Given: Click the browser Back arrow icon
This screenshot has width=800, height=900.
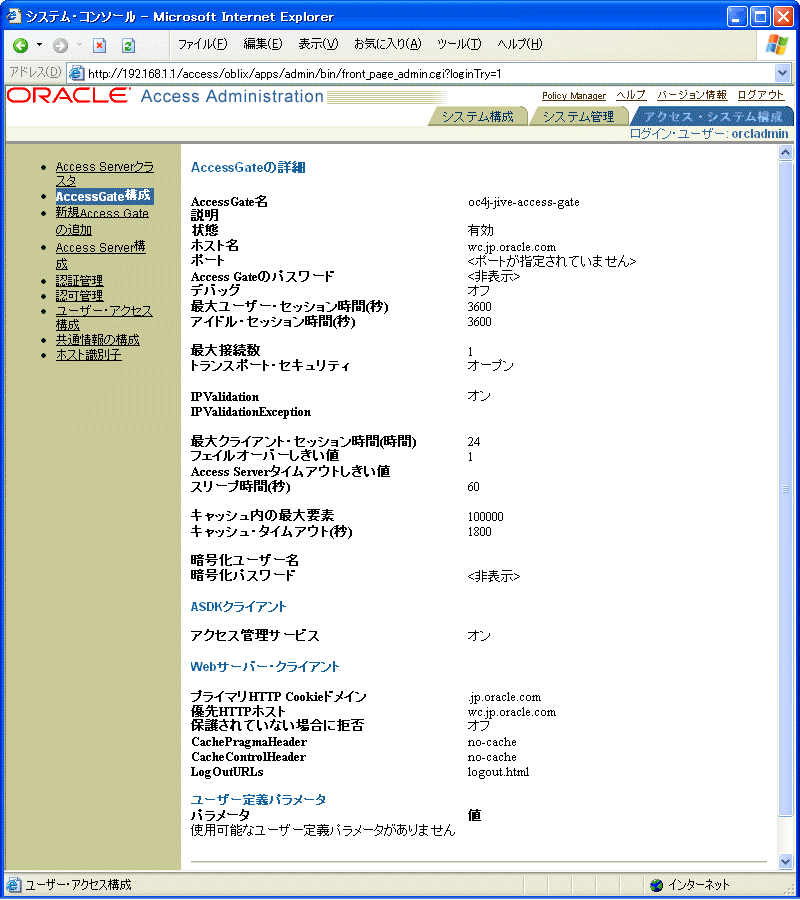Looking at the screenshot, I should coord(21,45).
